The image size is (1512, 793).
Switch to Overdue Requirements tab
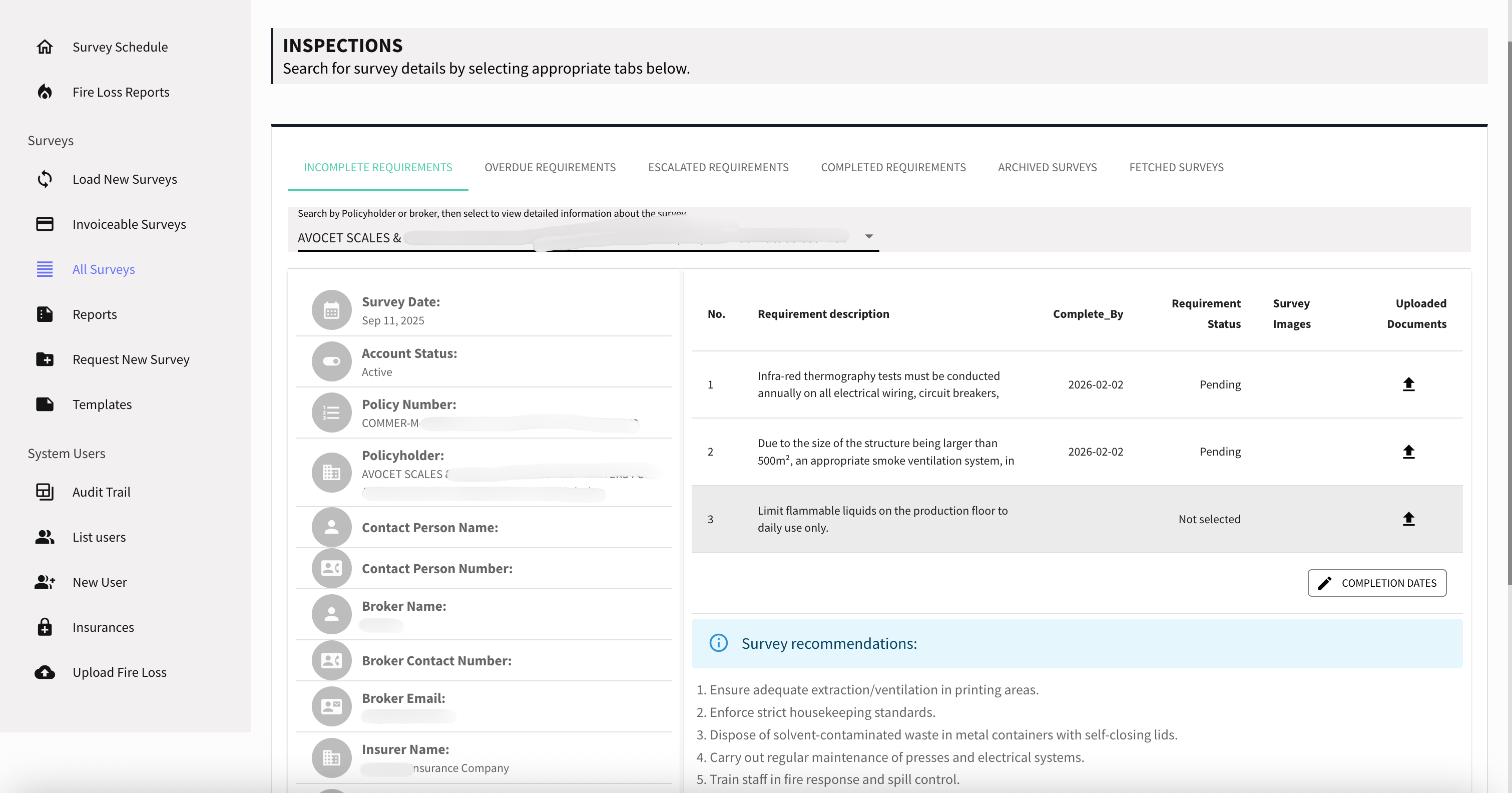(550, 167)
